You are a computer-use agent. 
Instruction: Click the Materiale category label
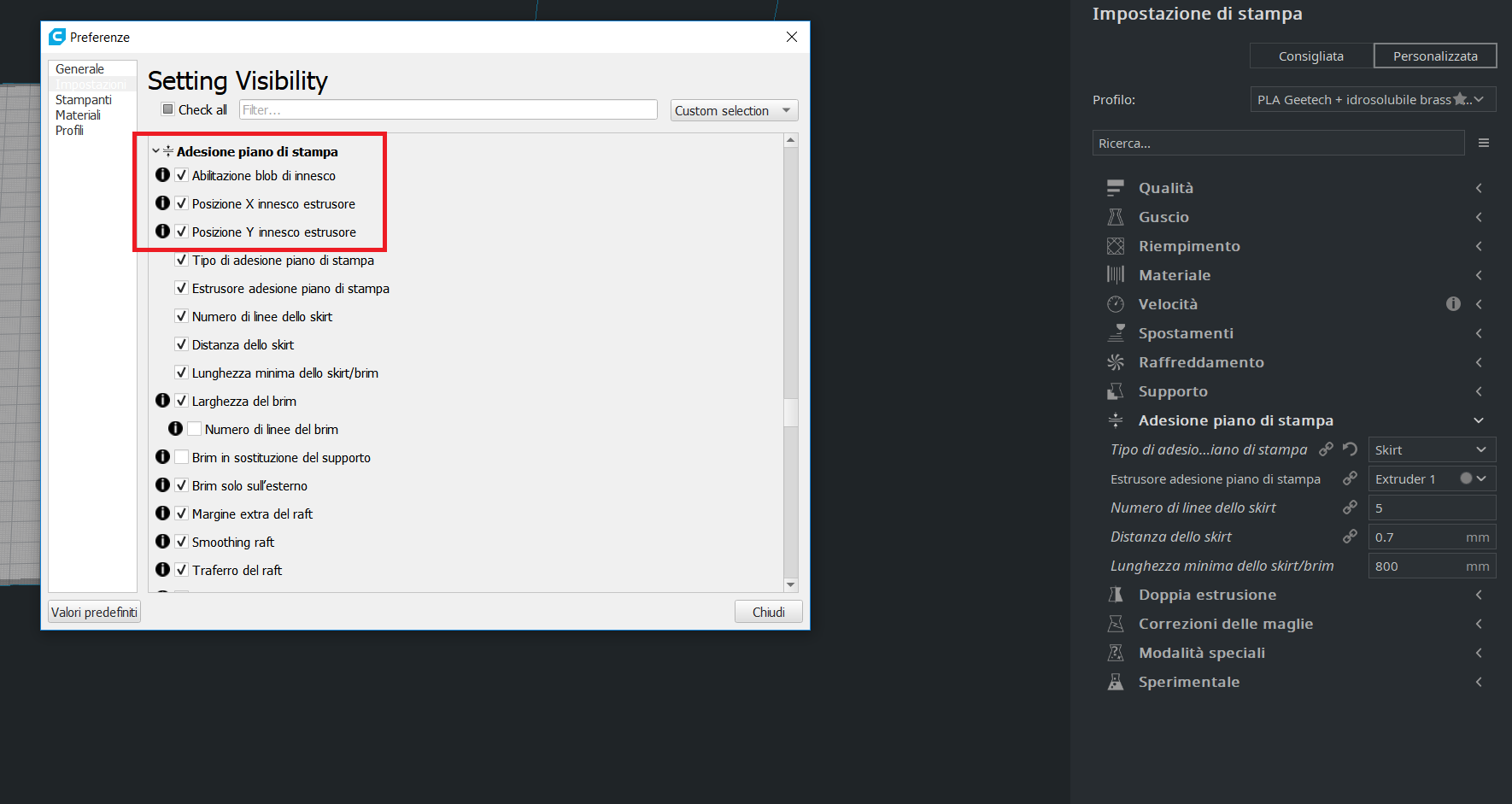click(1175, 275)
